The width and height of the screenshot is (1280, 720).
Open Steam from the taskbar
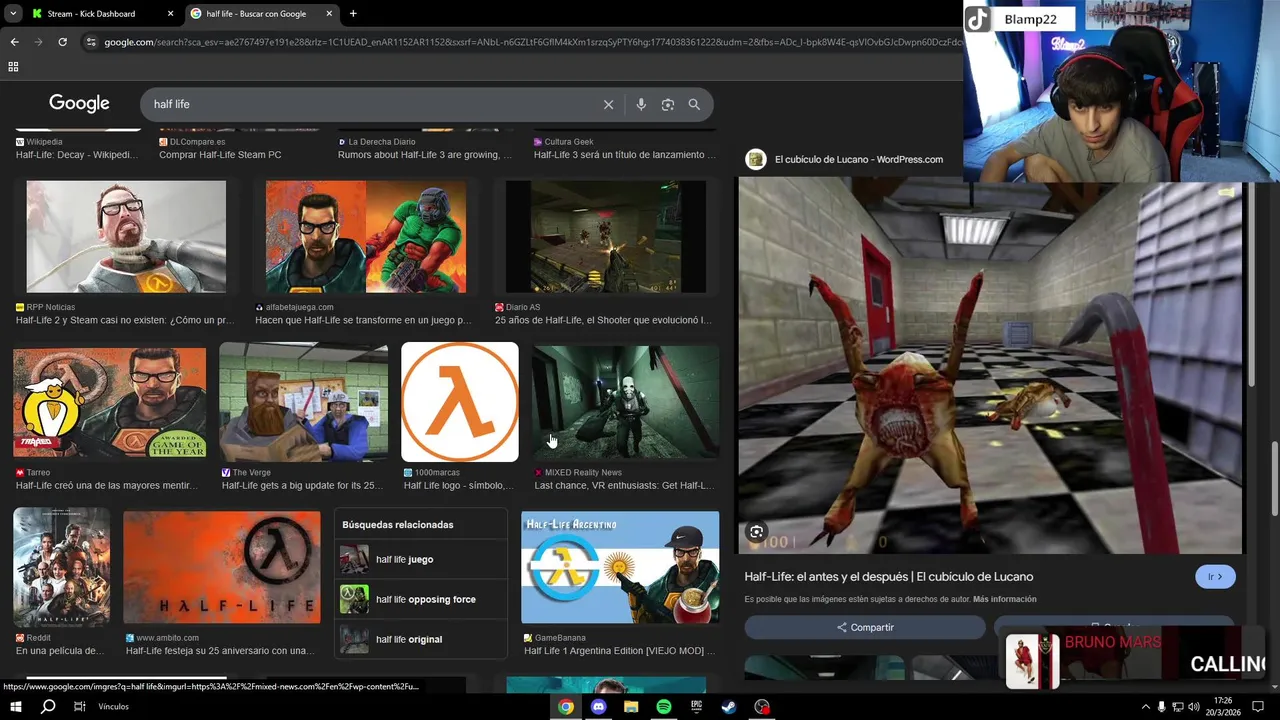729,706
